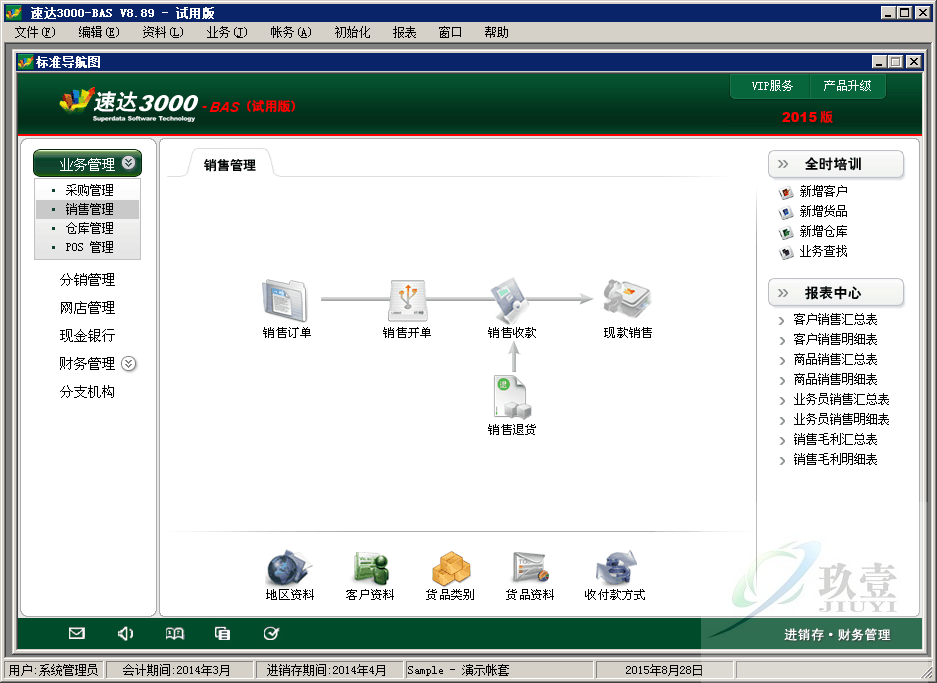Image resolution: width=937 pixels, height=683 pixels.
Task: Open the 业务员销售汇总表 report
Action: pos(841,399)
